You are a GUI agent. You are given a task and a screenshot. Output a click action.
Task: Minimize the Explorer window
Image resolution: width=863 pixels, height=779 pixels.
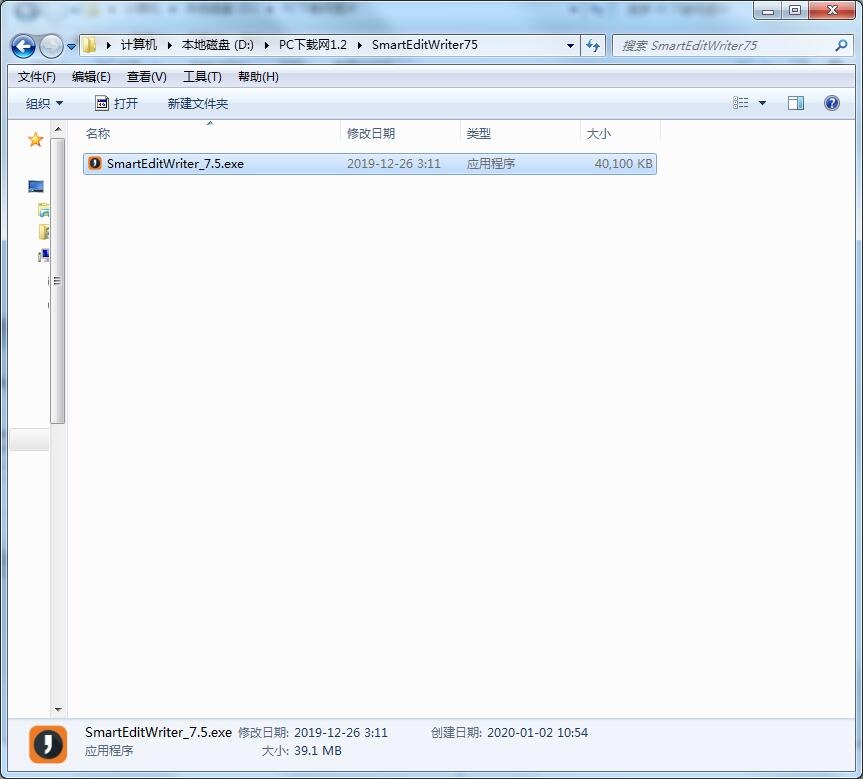(768, 10)
